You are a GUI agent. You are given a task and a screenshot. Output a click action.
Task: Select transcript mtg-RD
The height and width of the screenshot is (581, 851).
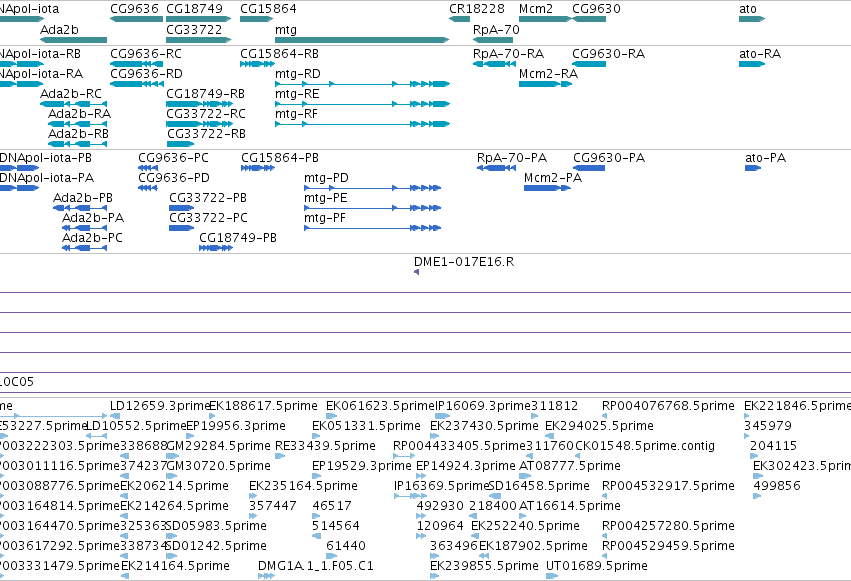pos(363,84)
